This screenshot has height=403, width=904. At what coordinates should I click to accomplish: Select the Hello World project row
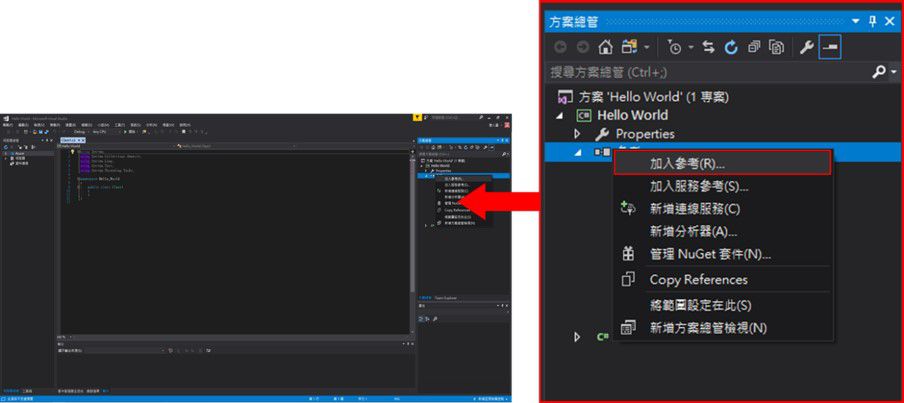tap(722, 115)
